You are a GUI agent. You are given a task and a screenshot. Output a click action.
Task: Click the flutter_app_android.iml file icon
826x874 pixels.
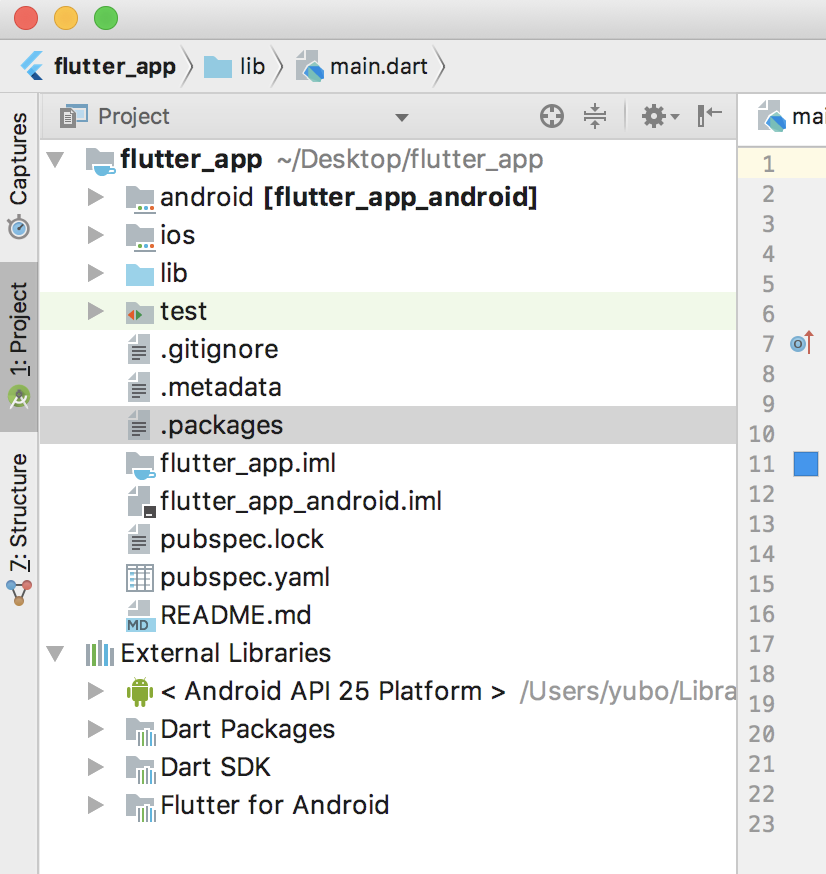tap(142, 501)
